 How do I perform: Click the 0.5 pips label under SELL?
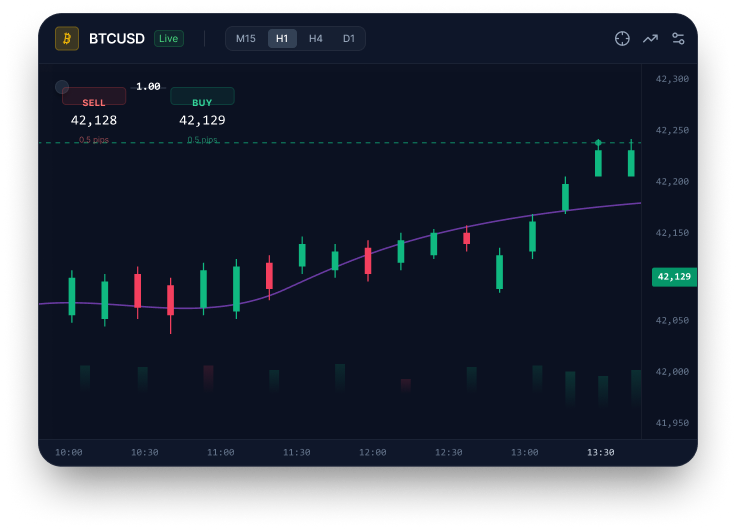(94, 140)
